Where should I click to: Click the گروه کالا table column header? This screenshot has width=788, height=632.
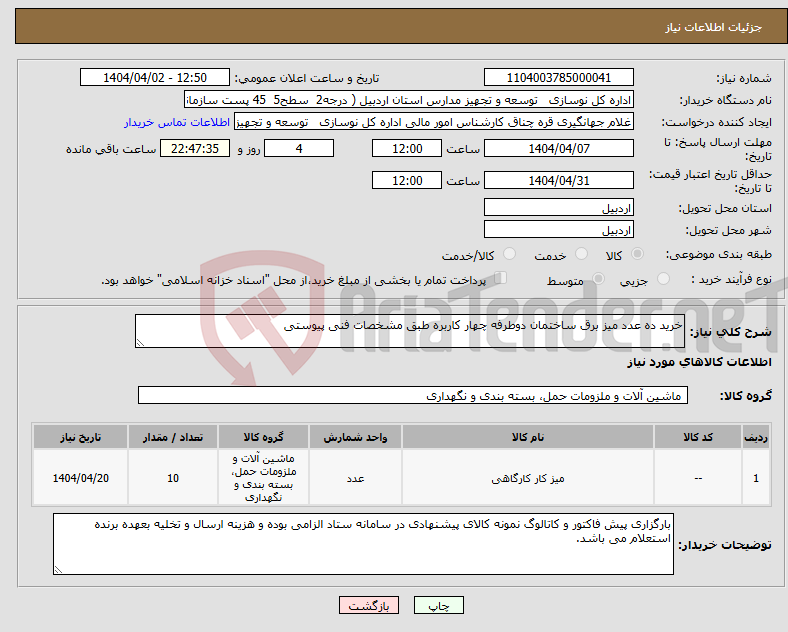click(x=263, y=437)
